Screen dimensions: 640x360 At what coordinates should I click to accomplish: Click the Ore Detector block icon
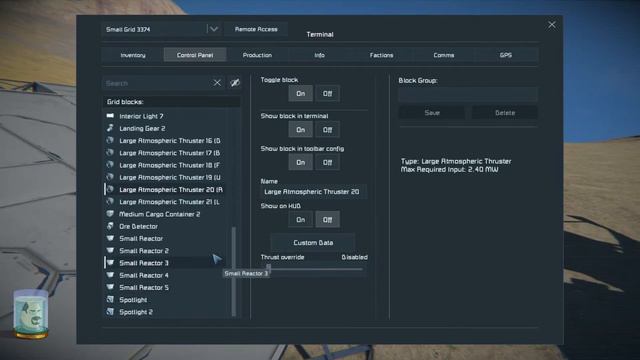pyautogui.click(x=110, y=226)
